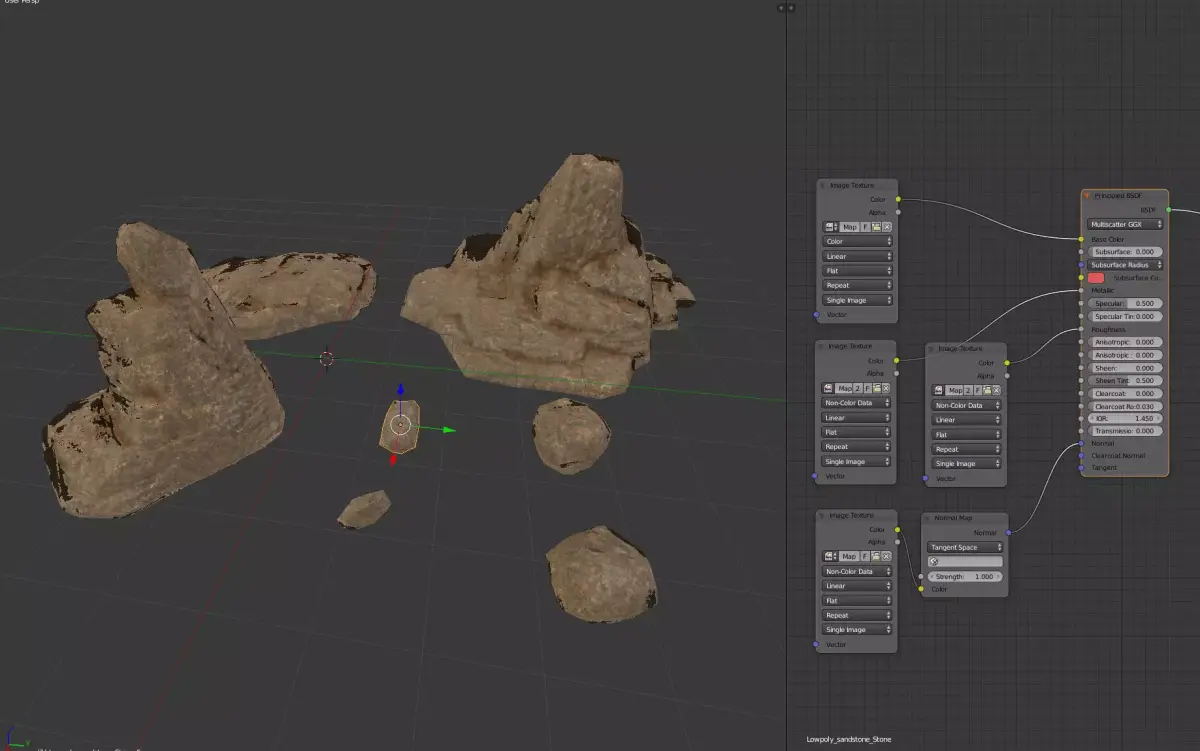This screenshot has width=1200, height=751.
Task: Collapse the Base Color Image Texture node
Action: [x=822, y=185]
